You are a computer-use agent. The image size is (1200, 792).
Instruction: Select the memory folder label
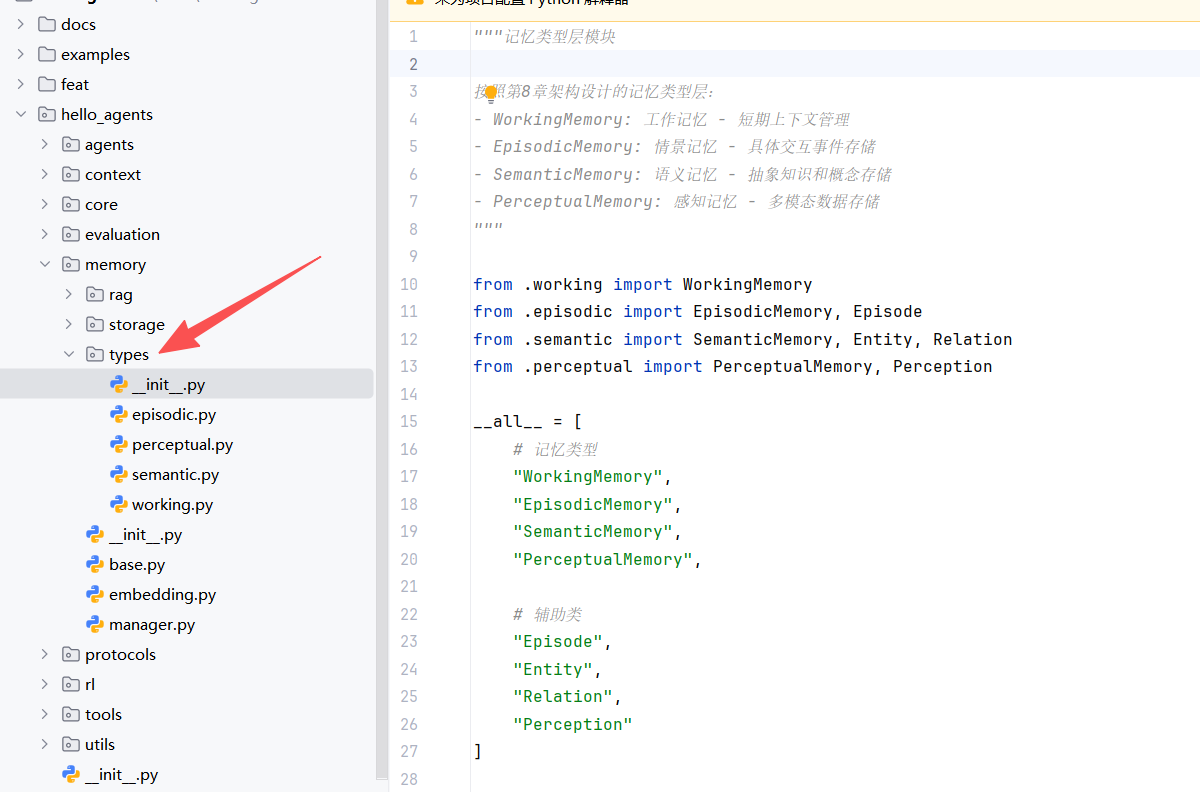coord(115,264)
